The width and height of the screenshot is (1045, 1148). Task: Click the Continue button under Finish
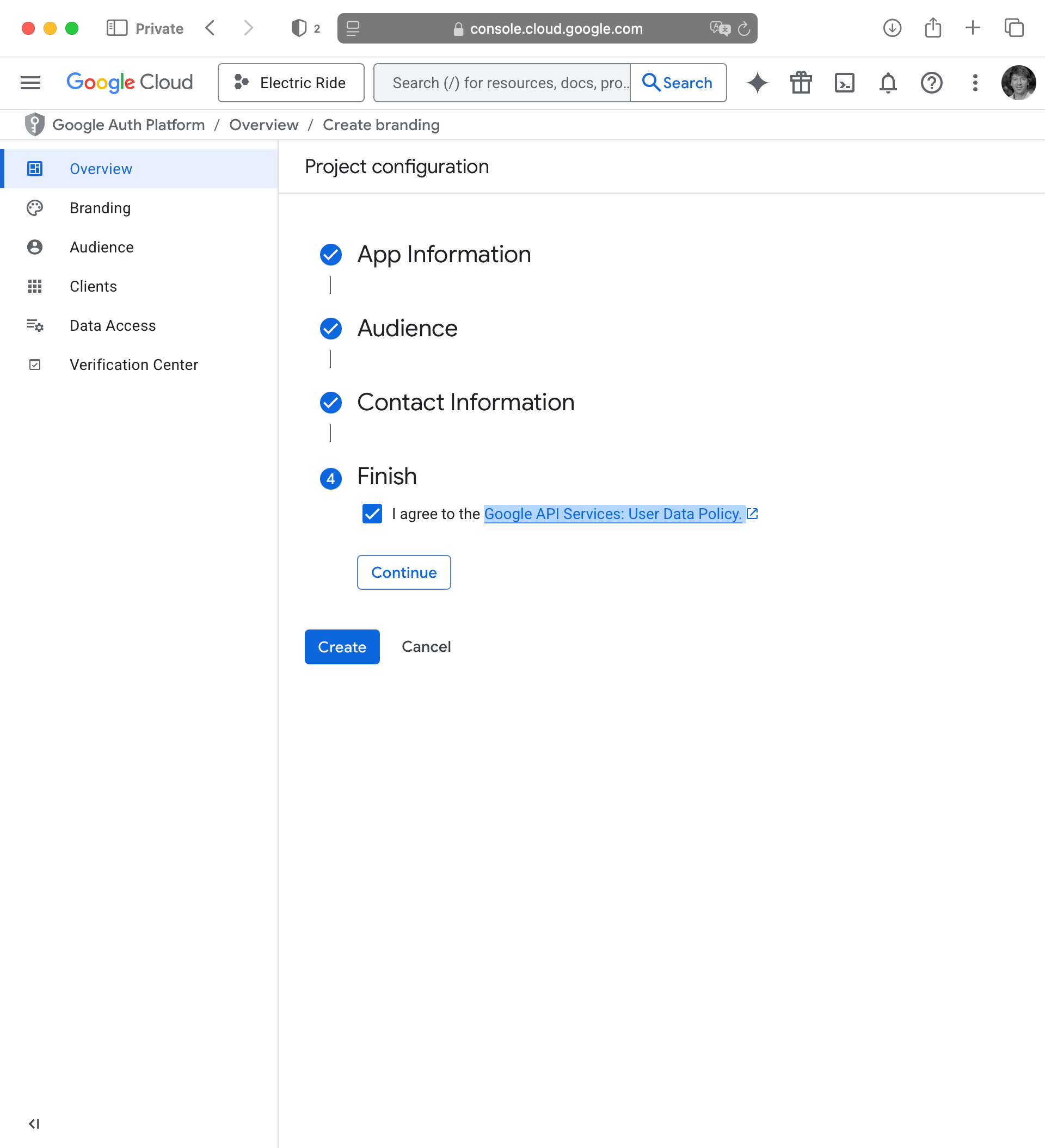point(403,572)
